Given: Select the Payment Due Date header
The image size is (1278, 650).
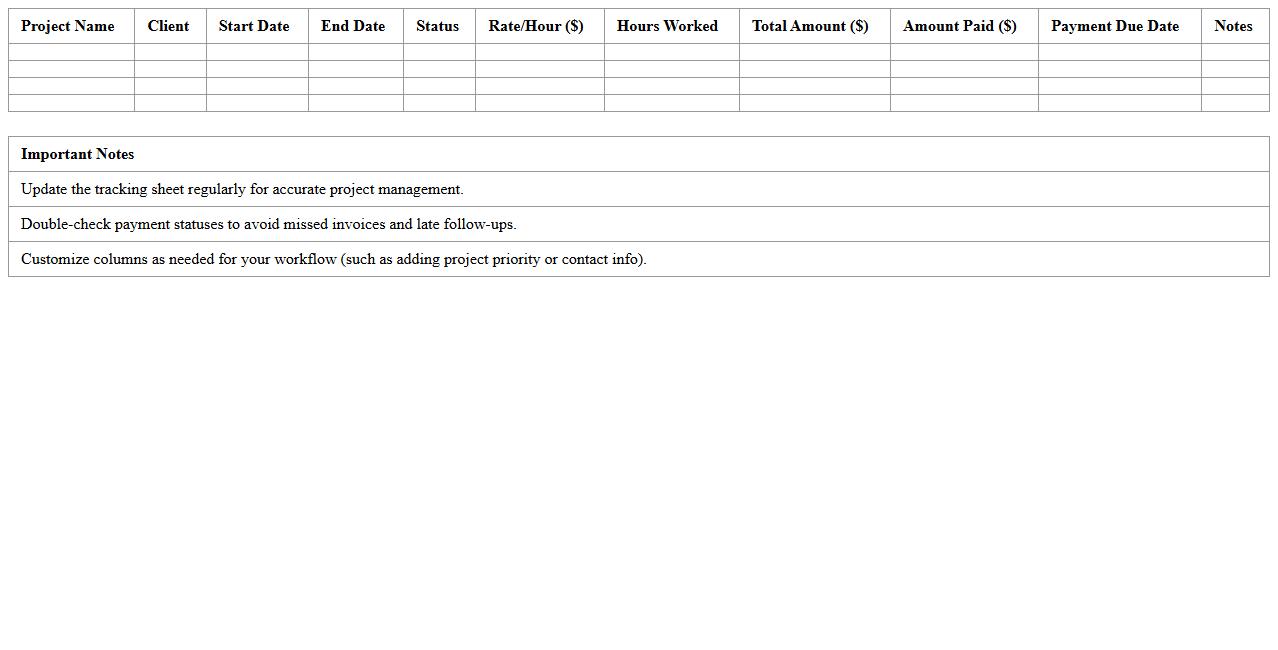Looking at the screenshot, I should [1115, 26].
